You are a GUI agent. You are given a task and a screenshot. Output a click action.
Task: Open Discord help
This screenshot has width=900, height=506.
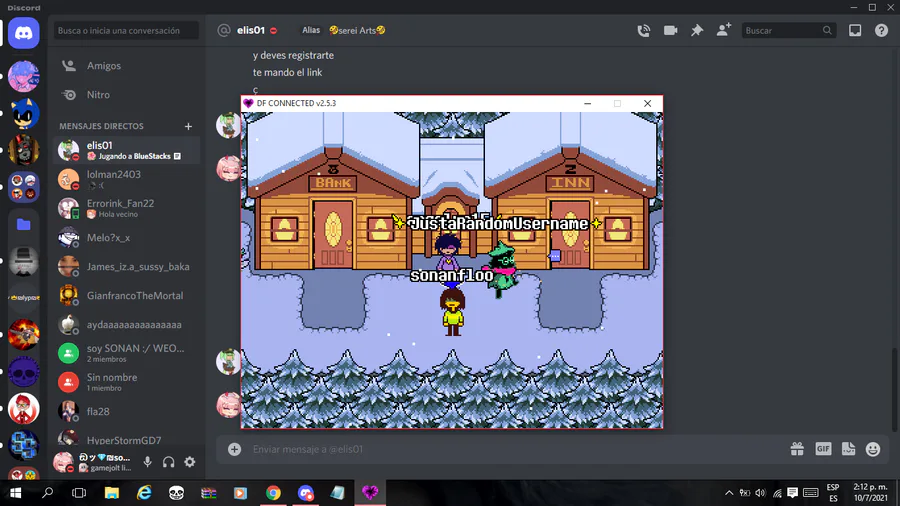pyautogui.click(x=881, y=30)
